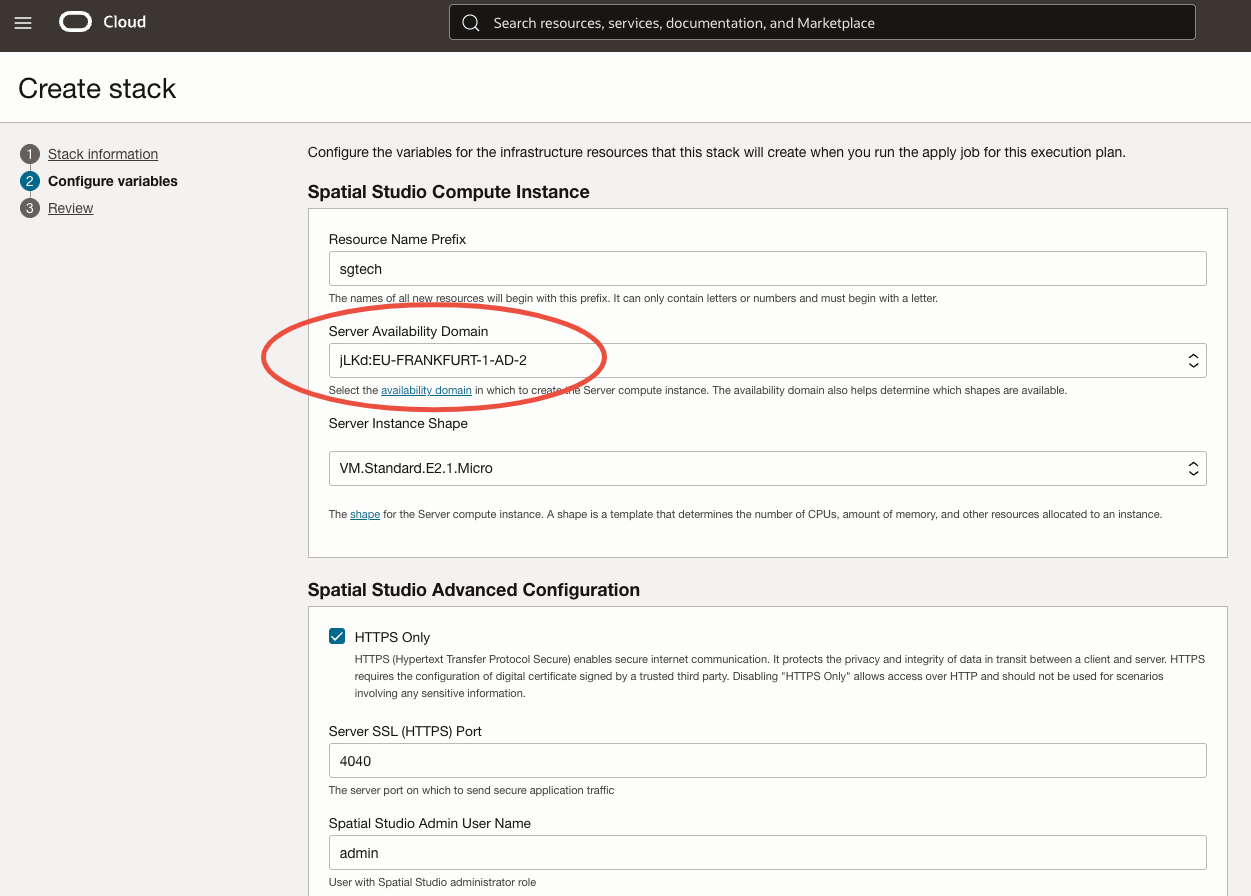Image resolution: width=1251 pixels, height=896 pixels.
Task: Click the Cloud text in header
Action: pos(125,22)
